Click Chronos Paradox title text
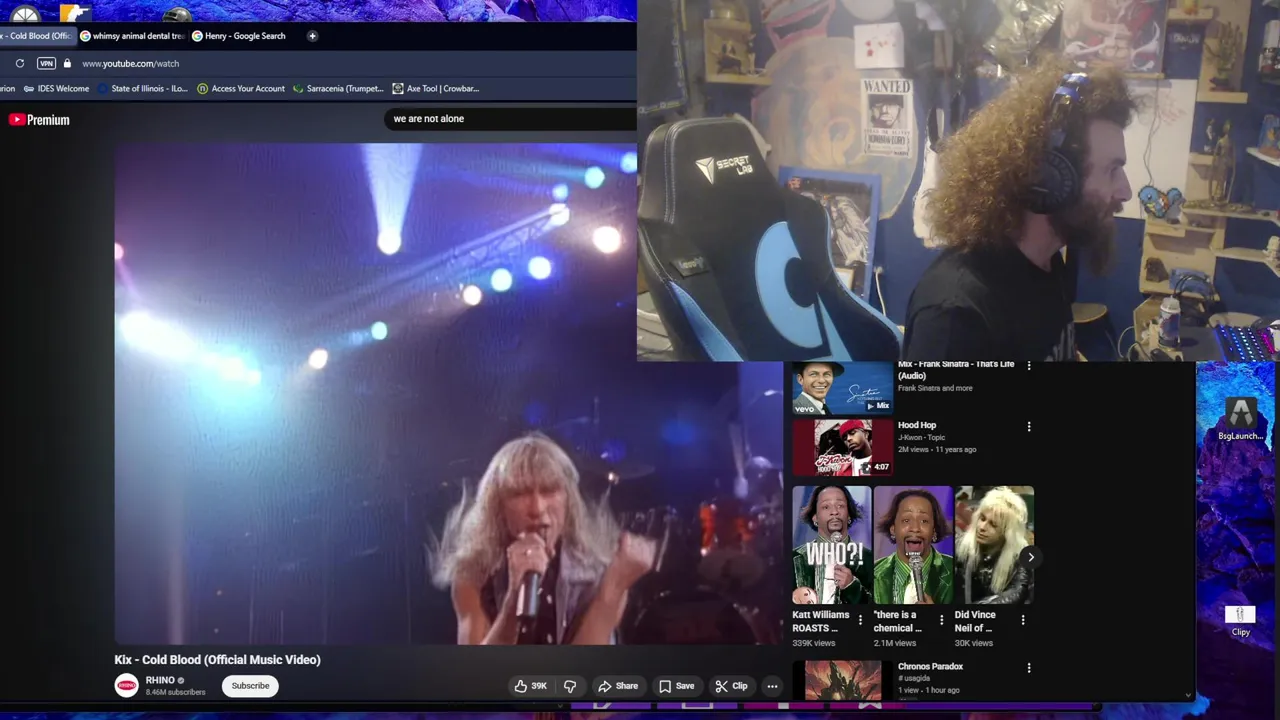This screenshot has width=1280, height=720. (x=930, y=666)
